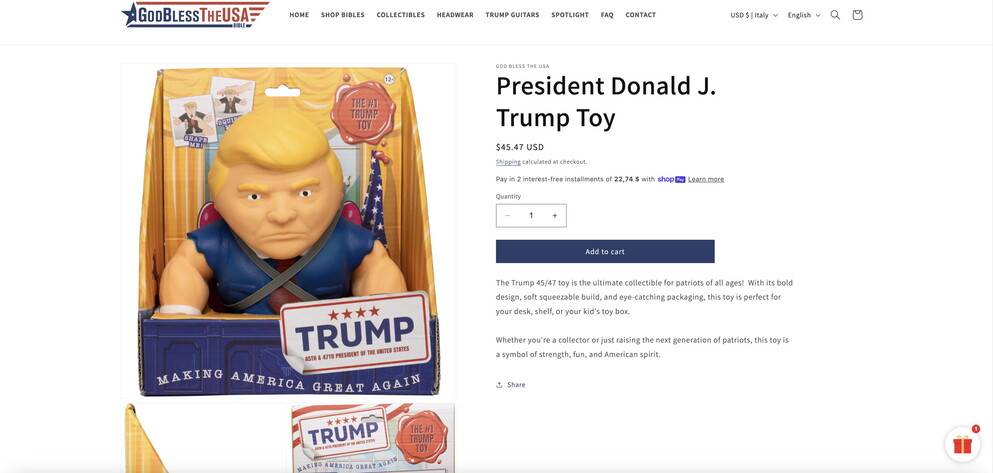Open the Shipping policy link

pos(508,161)
